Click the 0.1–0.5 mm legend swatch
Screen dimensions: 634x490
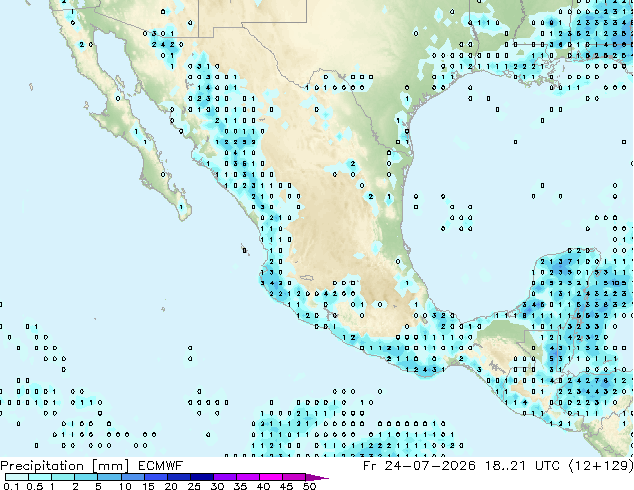[x=17, y=477]
